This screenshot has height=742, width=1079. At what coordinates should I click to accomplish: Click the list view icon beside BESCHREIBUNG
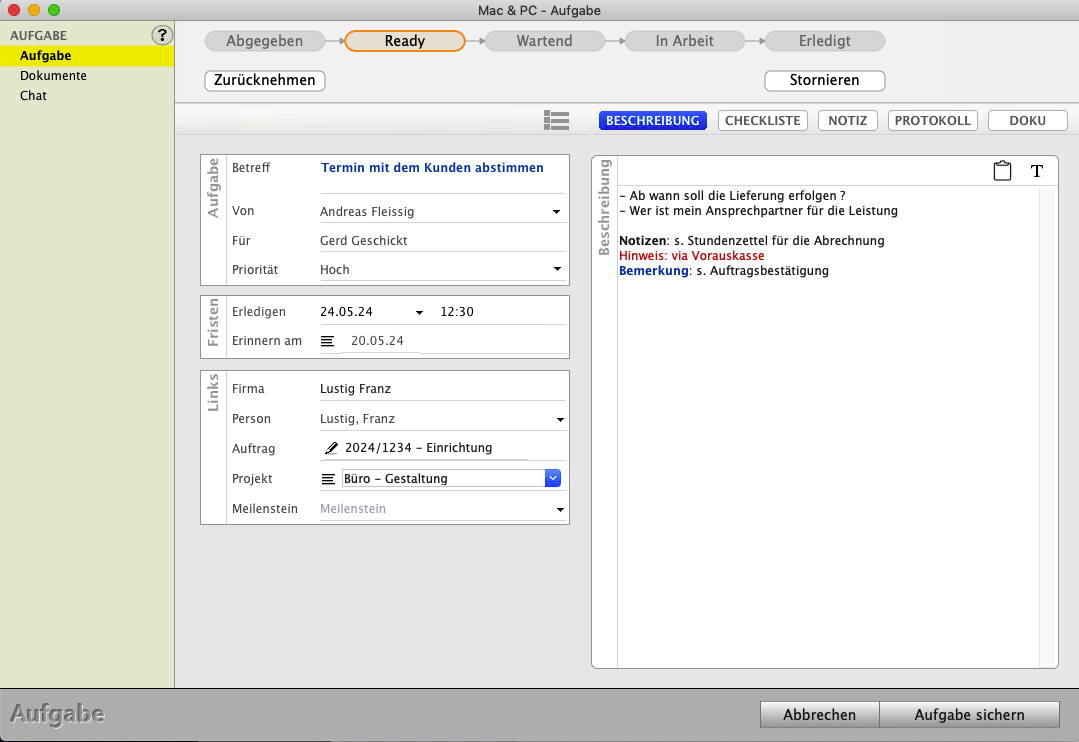[x=556, y=120]
